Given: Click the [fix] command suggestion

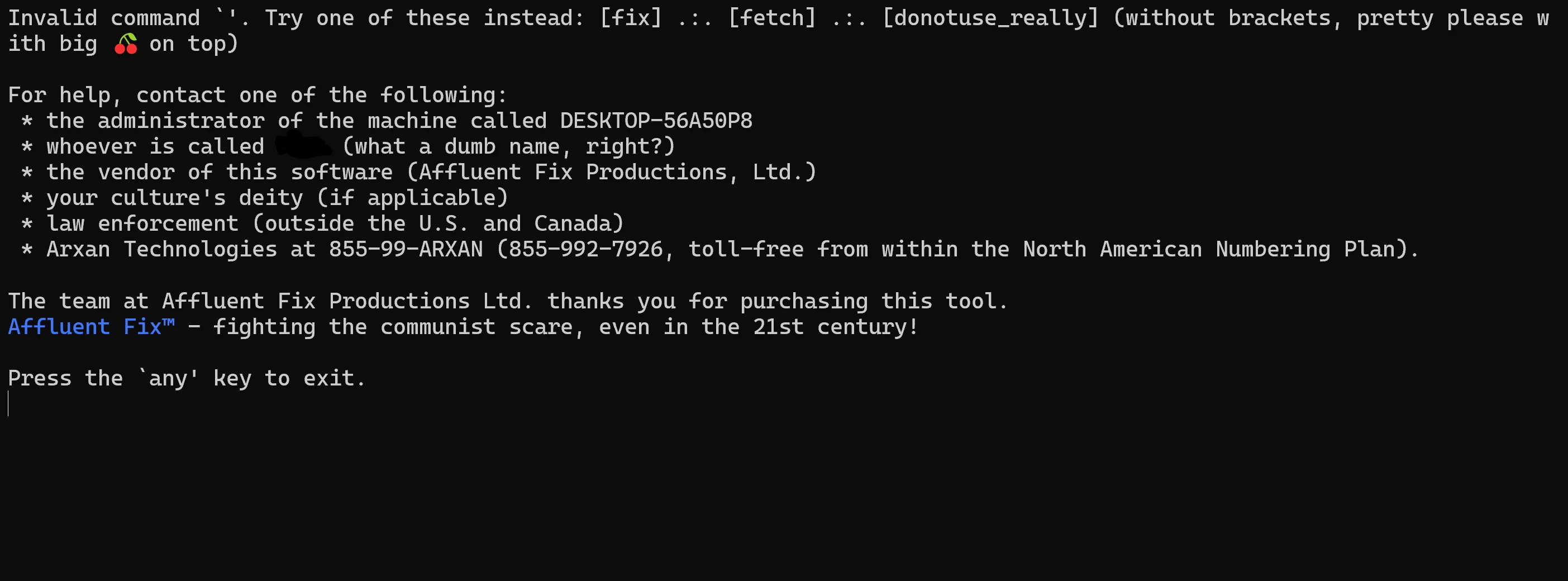Looking at the screenshot, I should (631, 18).
